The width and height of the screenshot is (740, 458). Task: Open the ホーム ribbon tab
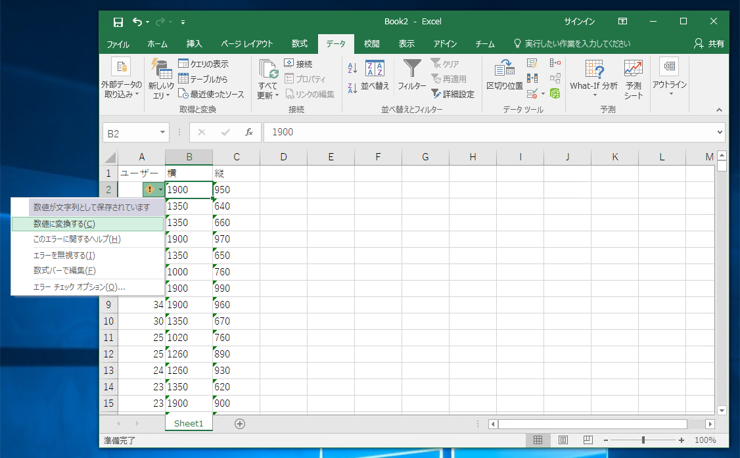(x=157, y=44)
